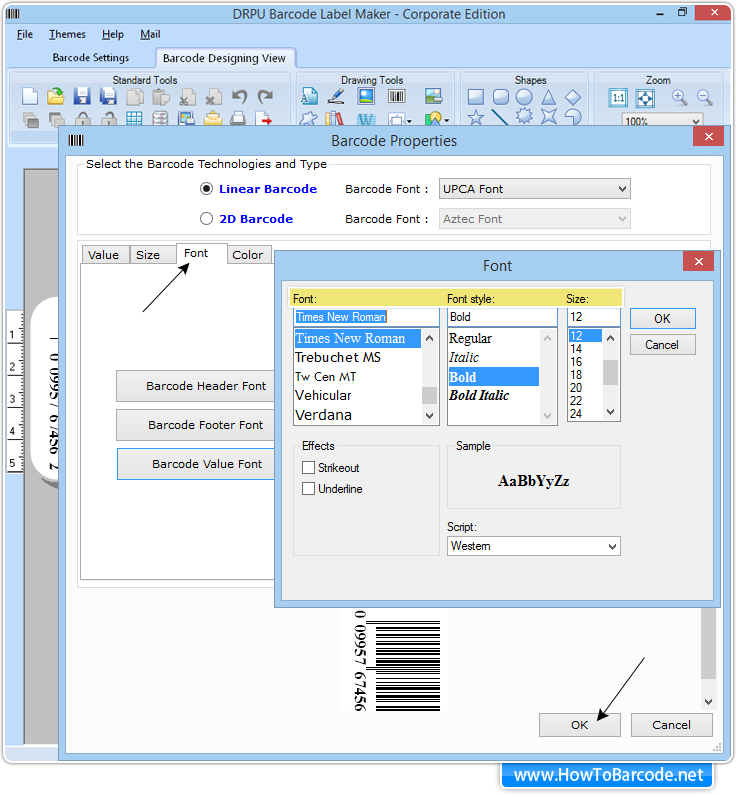Select the Triangle shape

[x=548, y=97]
